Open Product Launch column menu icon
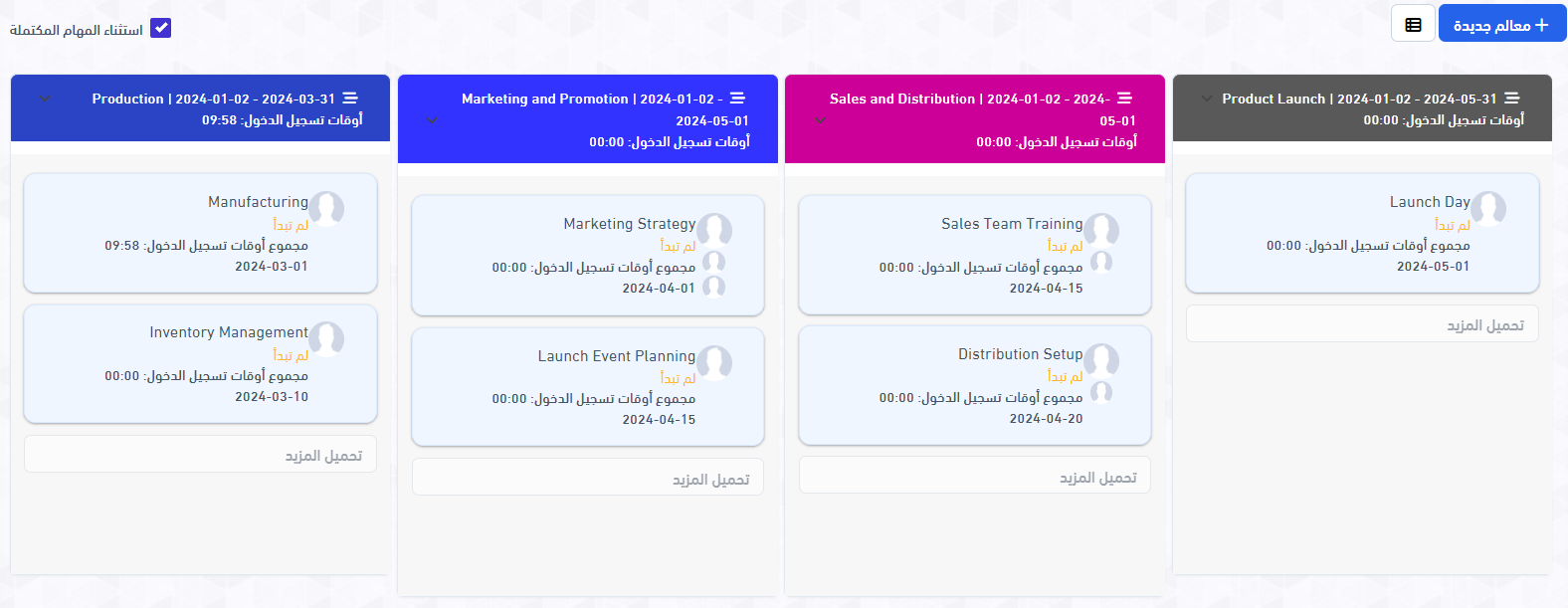Viewport: 1568px width, 608px height. point(1511,99)
